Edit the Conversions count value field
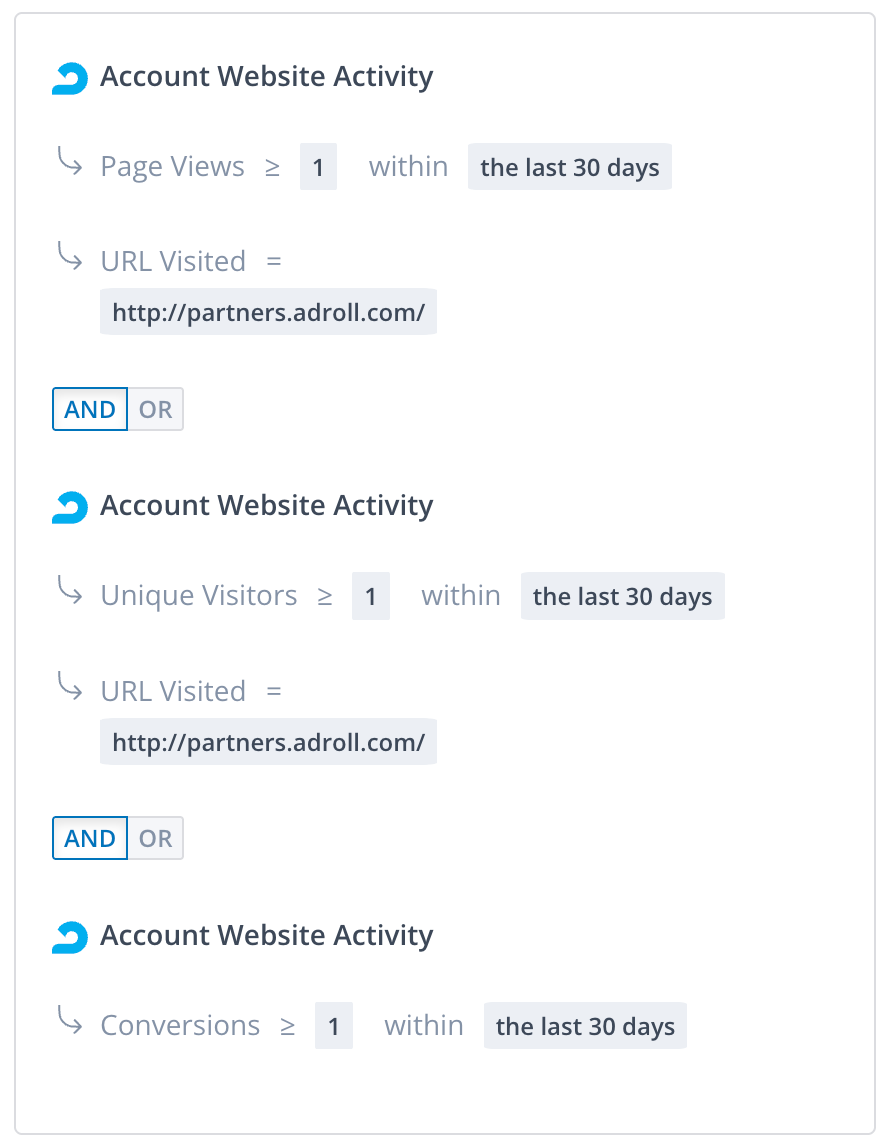 point(334,1027)
